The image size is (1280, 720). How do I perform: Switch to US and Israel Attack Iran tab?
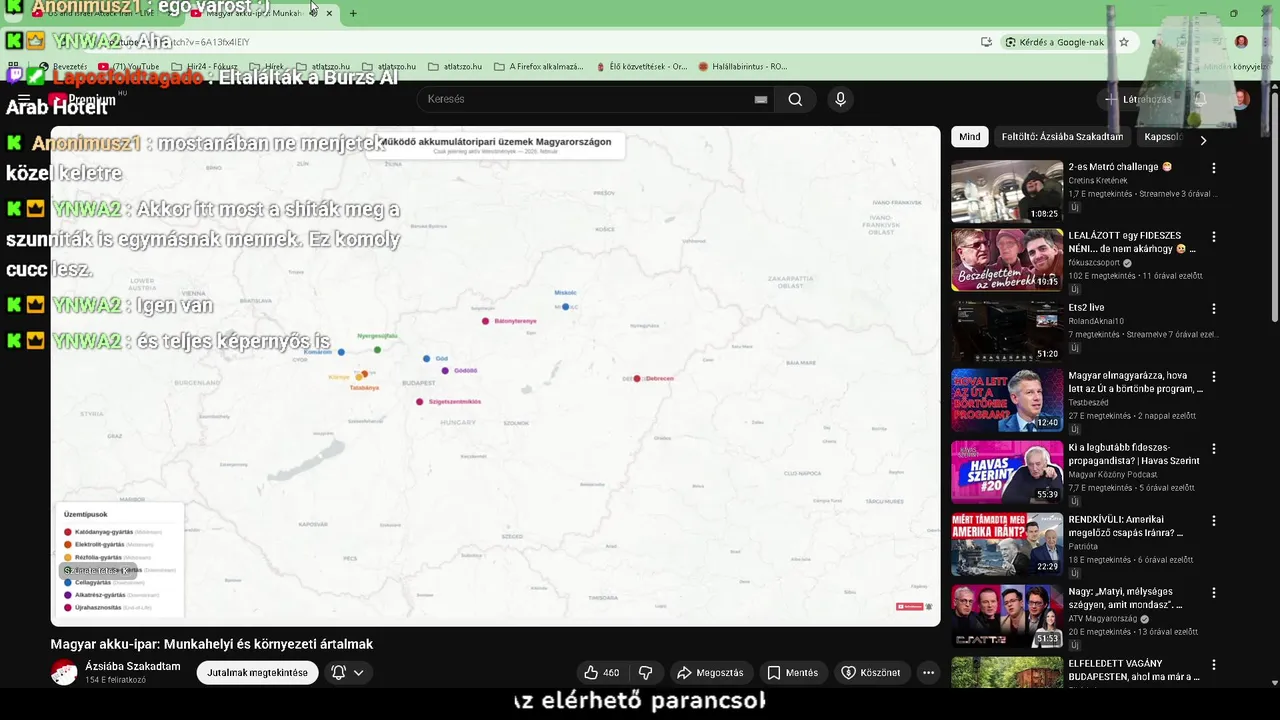tap(100, 13)
